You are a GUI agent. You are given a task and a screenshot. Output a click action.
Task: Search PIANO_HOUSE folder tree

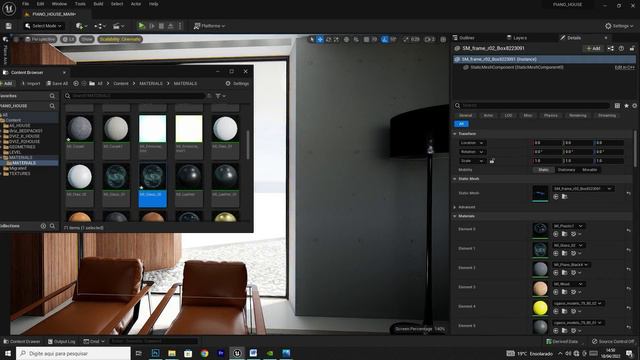[x=52, y=106]
